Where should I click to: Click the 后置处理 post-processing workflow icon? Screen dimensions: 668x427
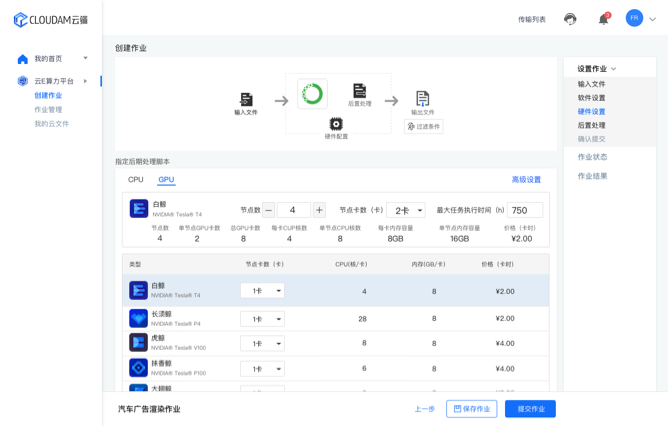[x=359, y=91]
